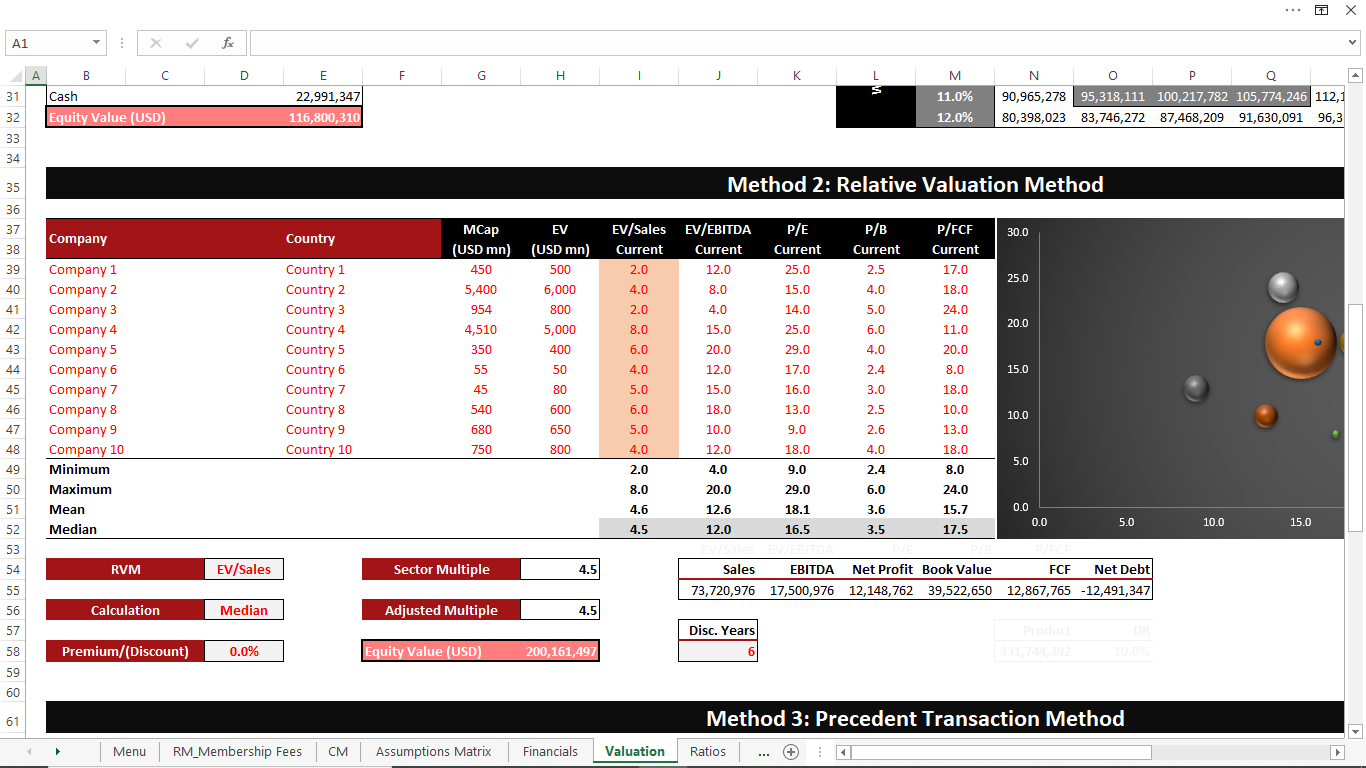Click the vertical scrollbar up arrow
The height and width of the screenshot is (768, 1366).
click(x=1356, y=76)
